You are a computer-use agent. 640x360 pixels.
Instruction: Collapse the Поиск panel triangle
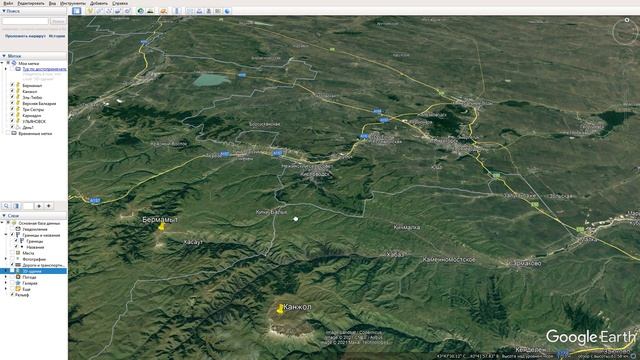pyautogui.click(x=4, y=11)
